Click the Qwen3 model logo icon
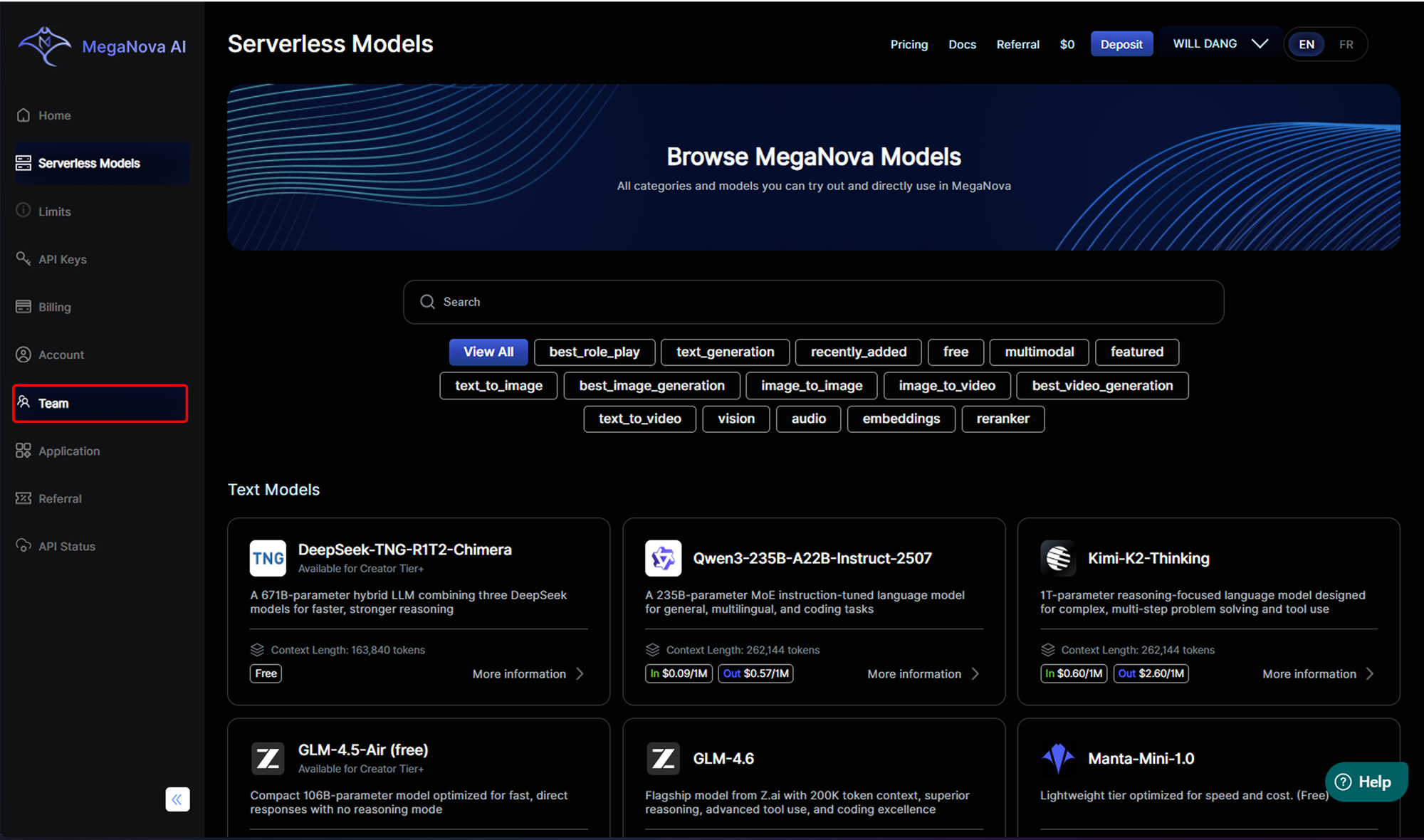This screenshot has height=840, width=1424. pyautogui.click(x=663, y=558)
